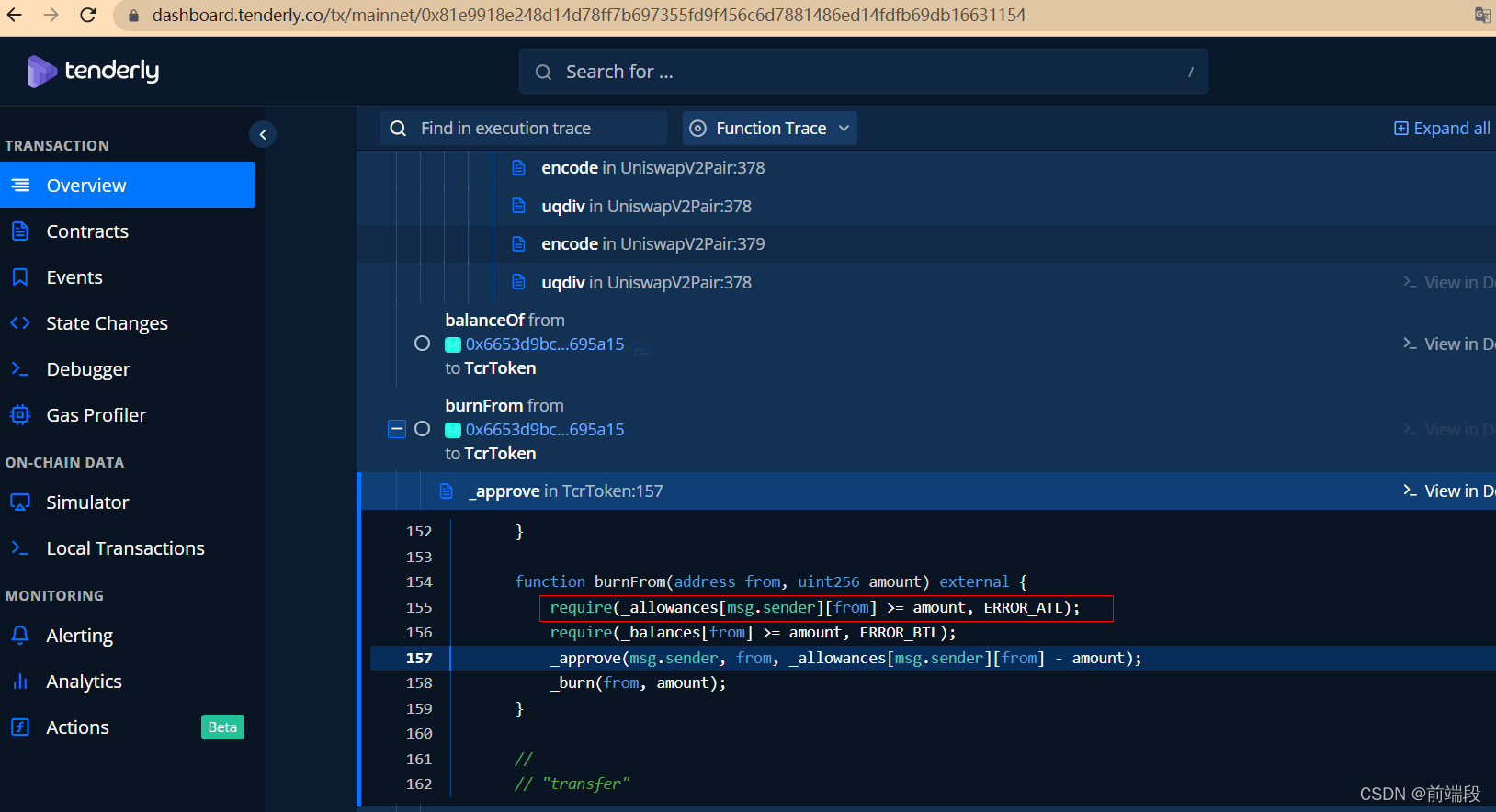Click TcrToken under the balanceOf call

tap(500, 367)
